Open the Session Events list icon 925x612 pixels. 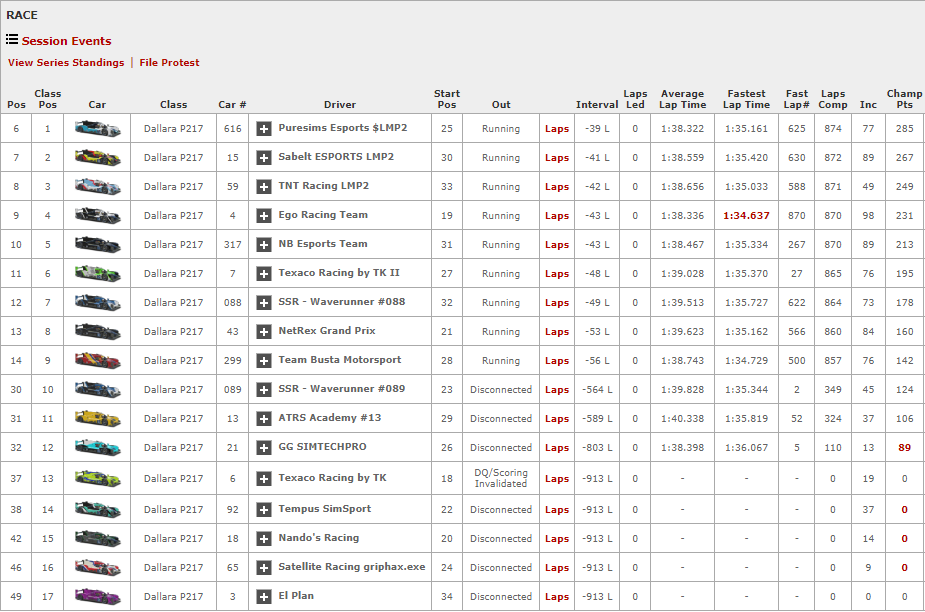[x=12, y=40]
